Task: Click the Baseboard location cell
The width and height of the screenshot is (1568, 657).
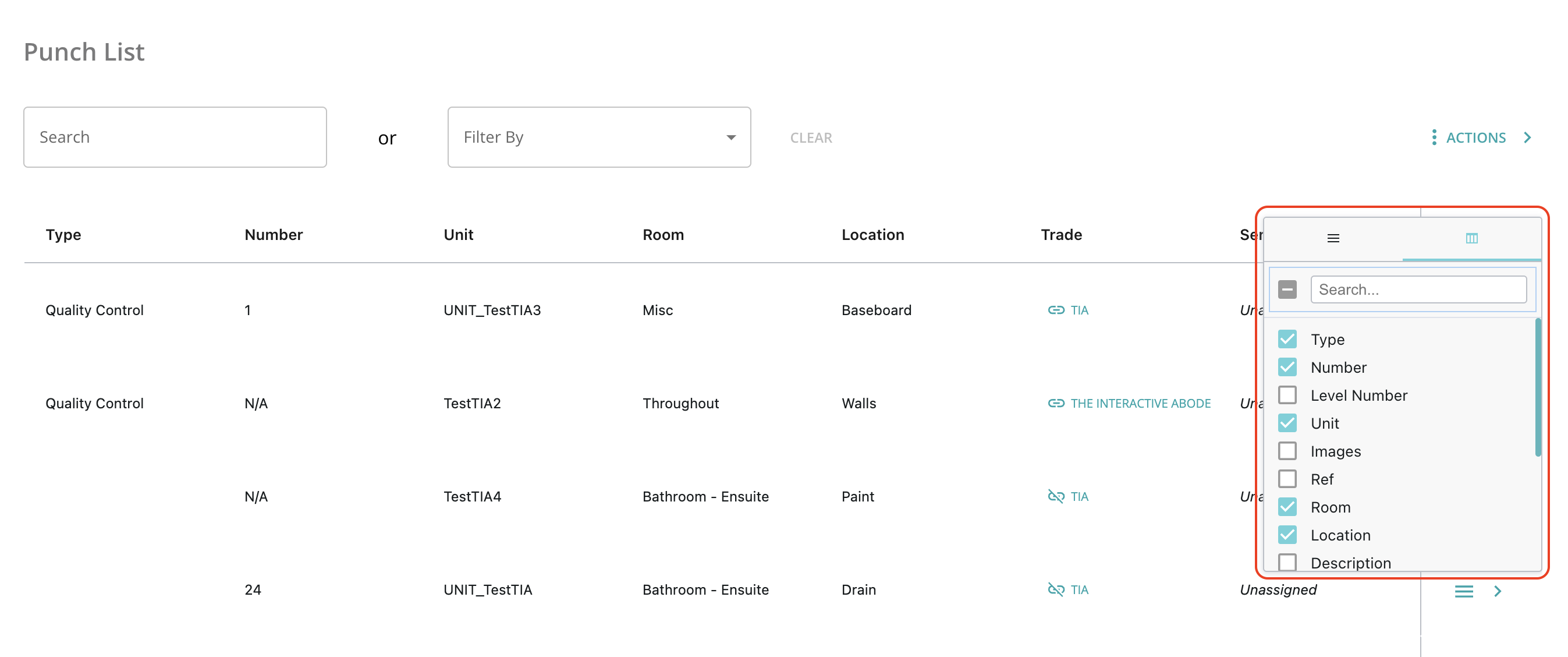Action: [x=876, y=310]
